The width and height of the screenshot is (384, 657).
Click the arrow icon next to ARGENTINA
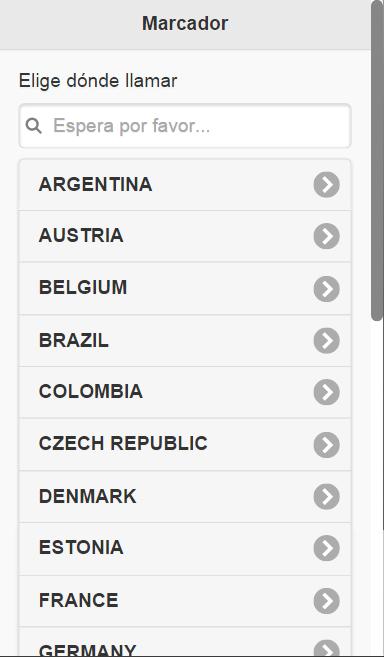(326, 184)
